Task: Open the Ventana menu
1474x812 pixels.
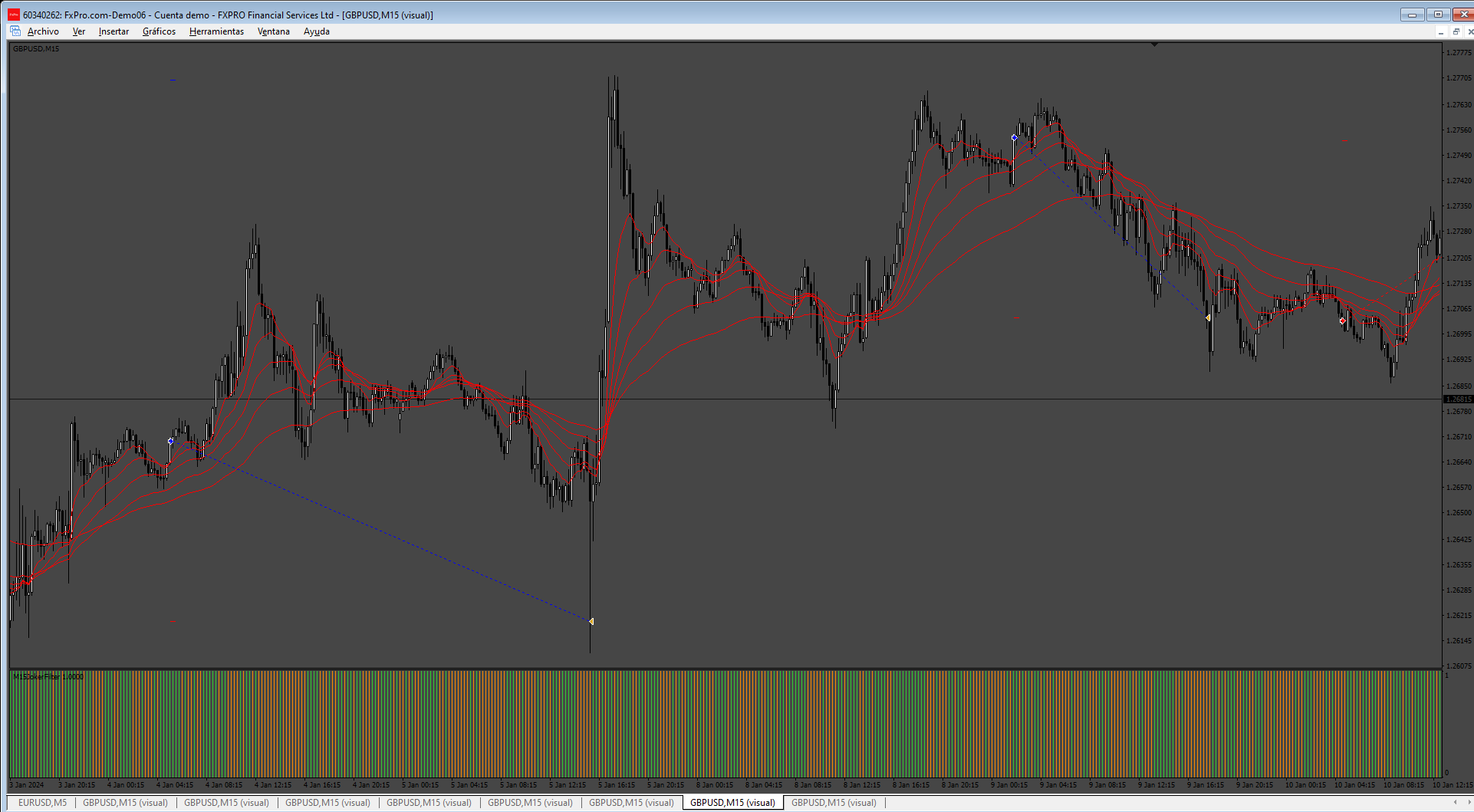Action: 274,31
